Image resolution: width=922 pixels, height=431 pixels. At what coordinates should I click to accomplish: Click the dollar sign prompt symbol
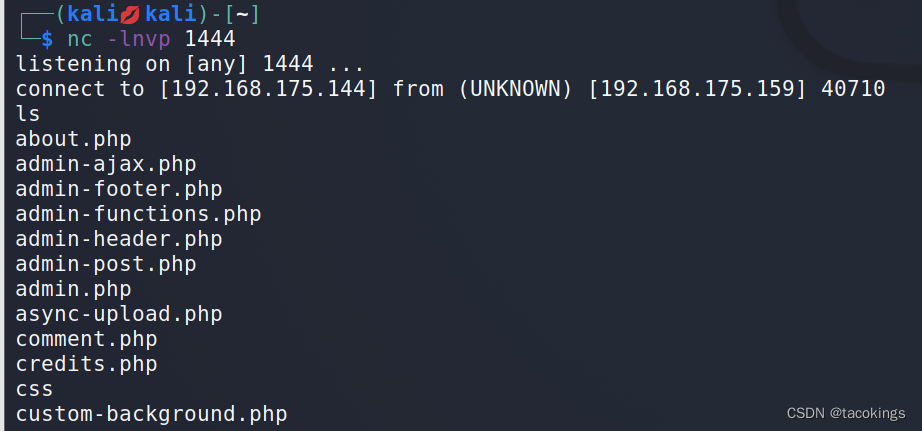pyautogui.click(x=48, y=39)
